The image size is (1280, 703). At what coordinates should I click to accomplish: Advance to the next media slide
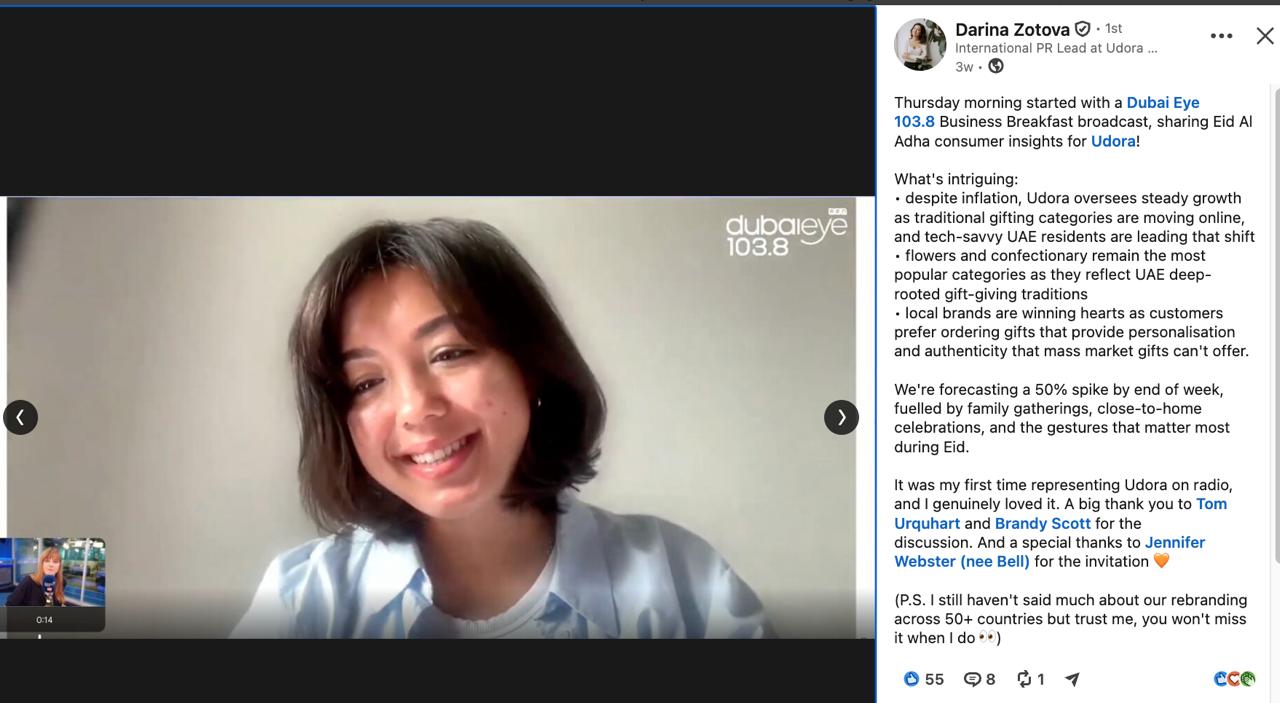click(x=841, y=417)
